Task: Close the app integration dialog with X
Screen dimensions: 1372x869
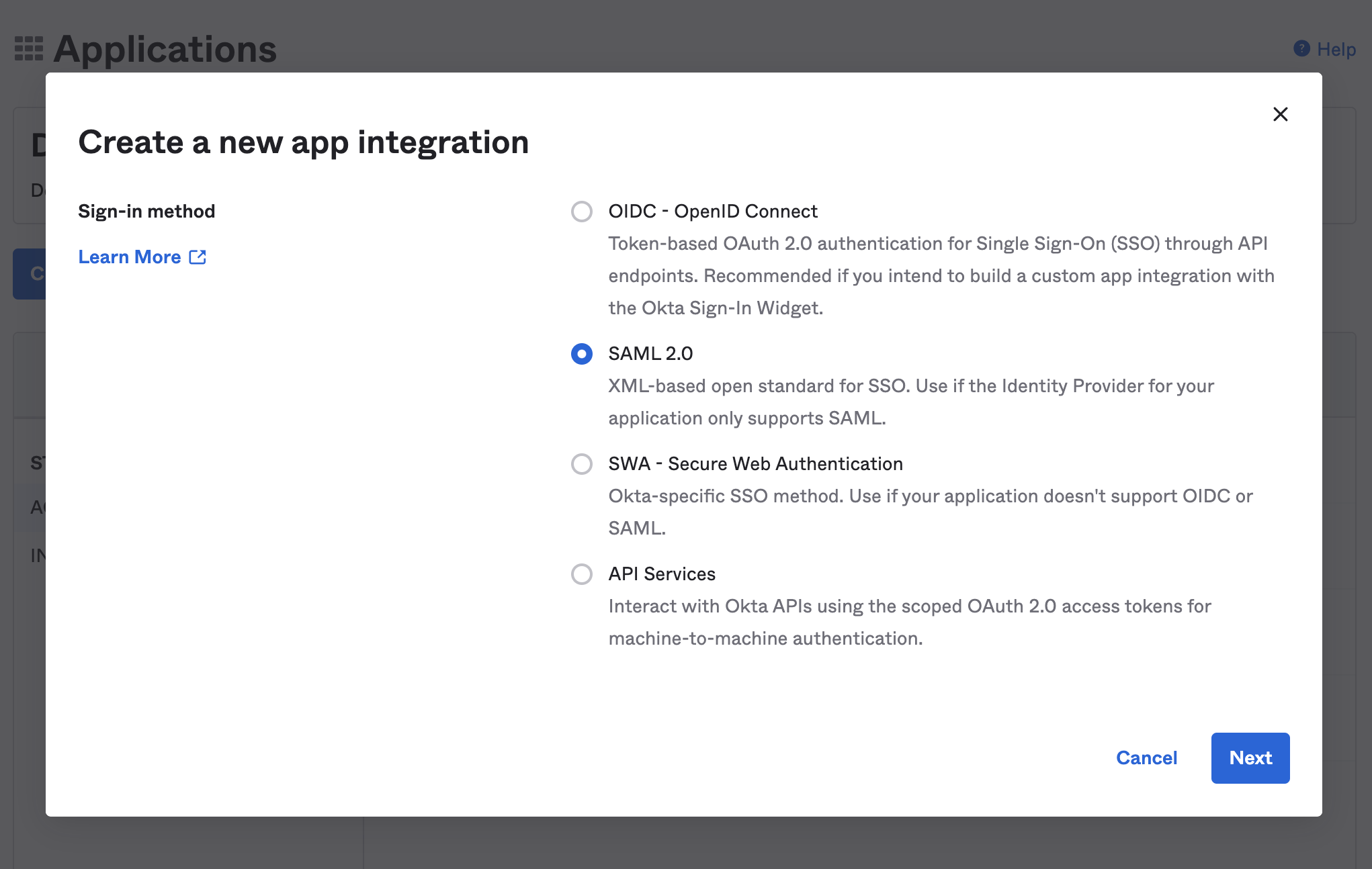Action: pos(1280,114)
